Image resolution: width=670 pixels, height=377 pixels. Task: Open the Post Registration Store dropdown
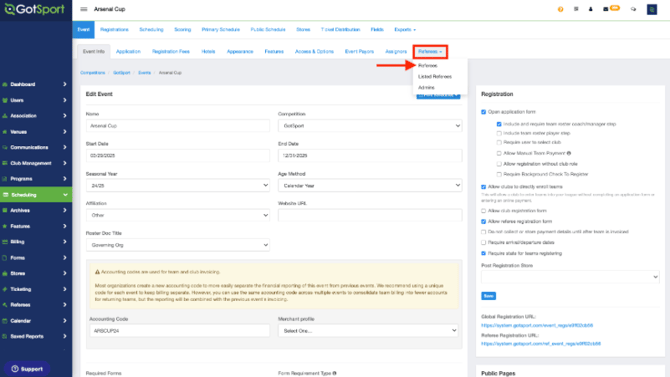[570, 277]
